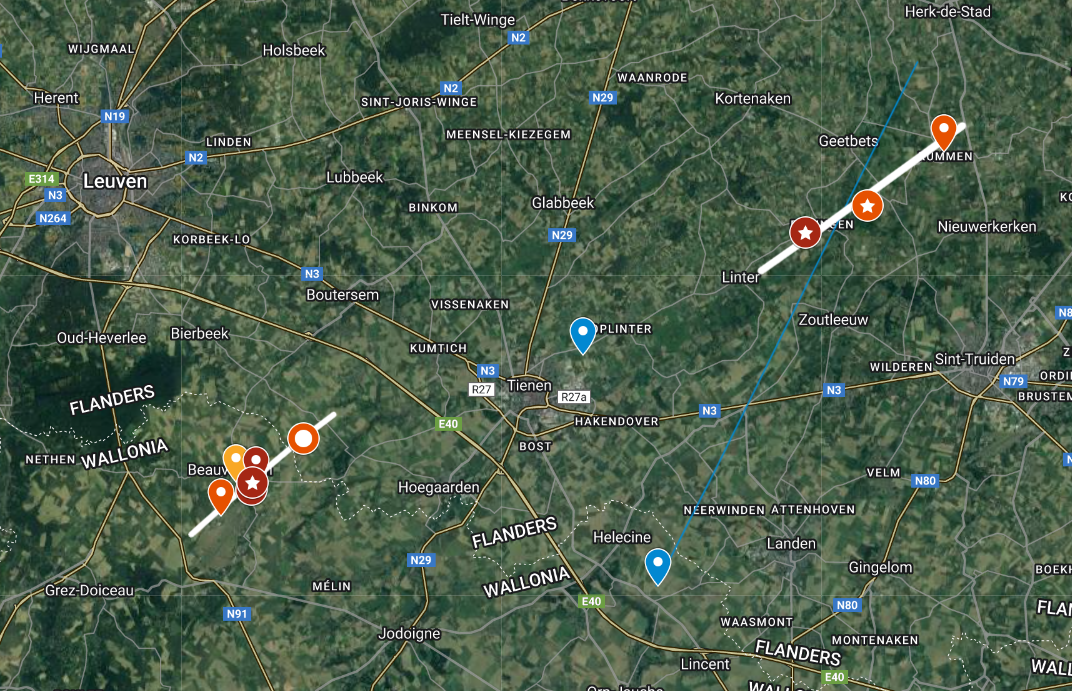Click the N80 badge near Velm

(925, 480)
